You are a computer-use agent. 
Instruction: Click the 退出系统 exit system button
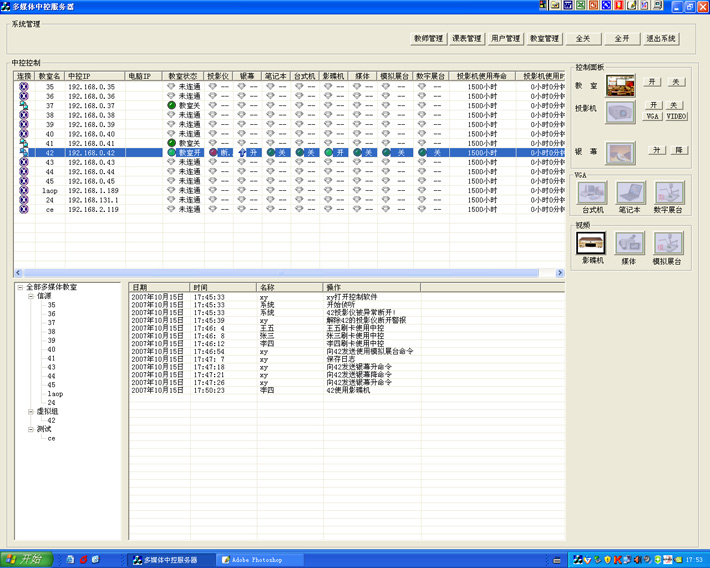661,39
